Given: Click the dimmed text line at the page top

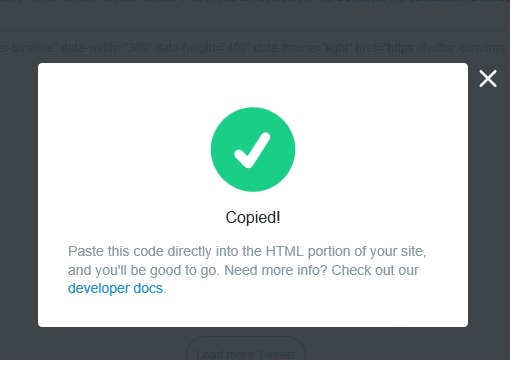Looking at the screenshot, I should pos(255,2).
